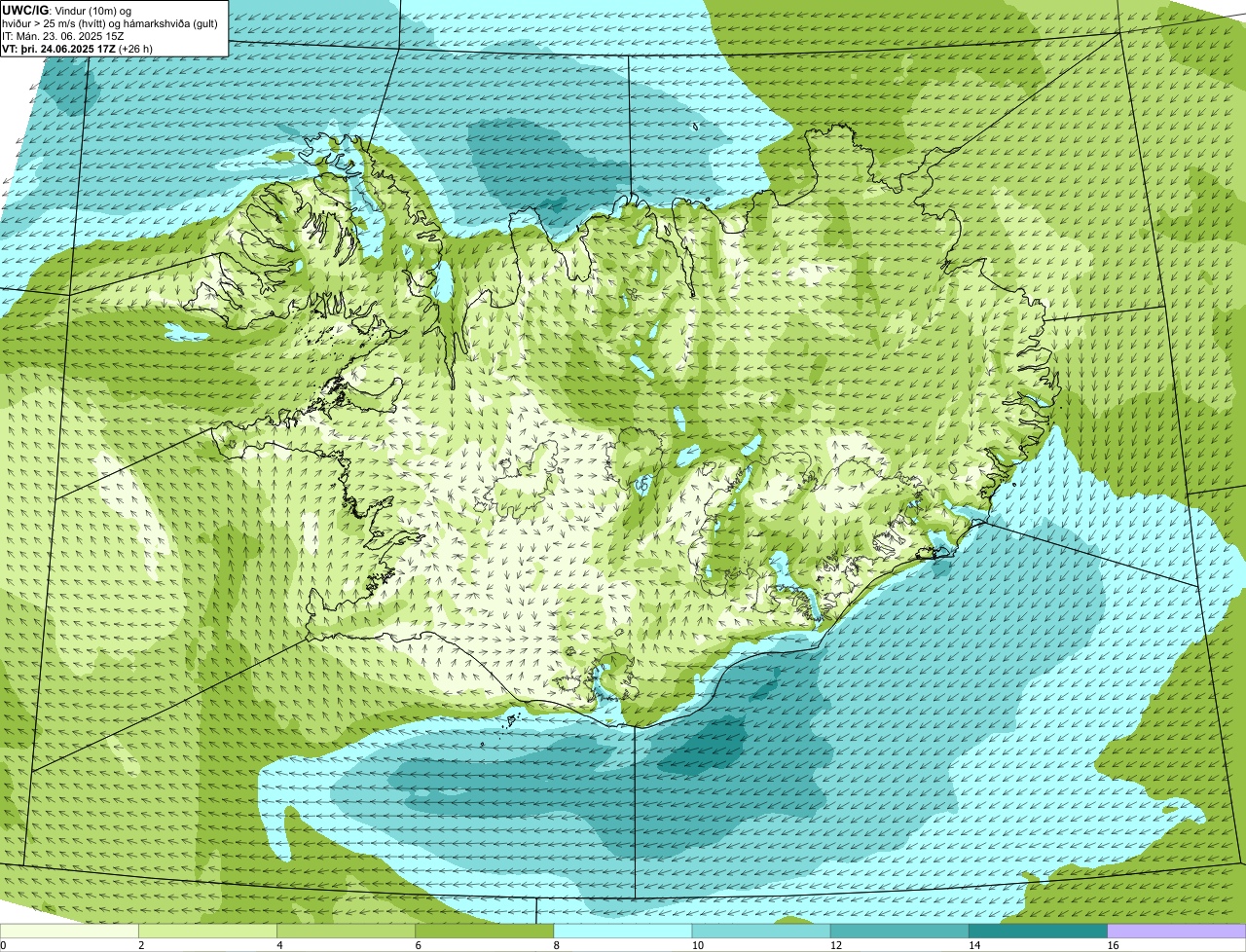
Task: Click the '0' label on the legend scale
Action: [x=3, y=945]
